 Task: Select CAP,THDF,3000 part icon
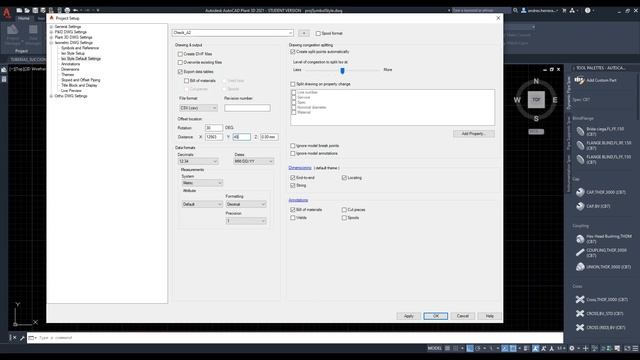(580, 192)
